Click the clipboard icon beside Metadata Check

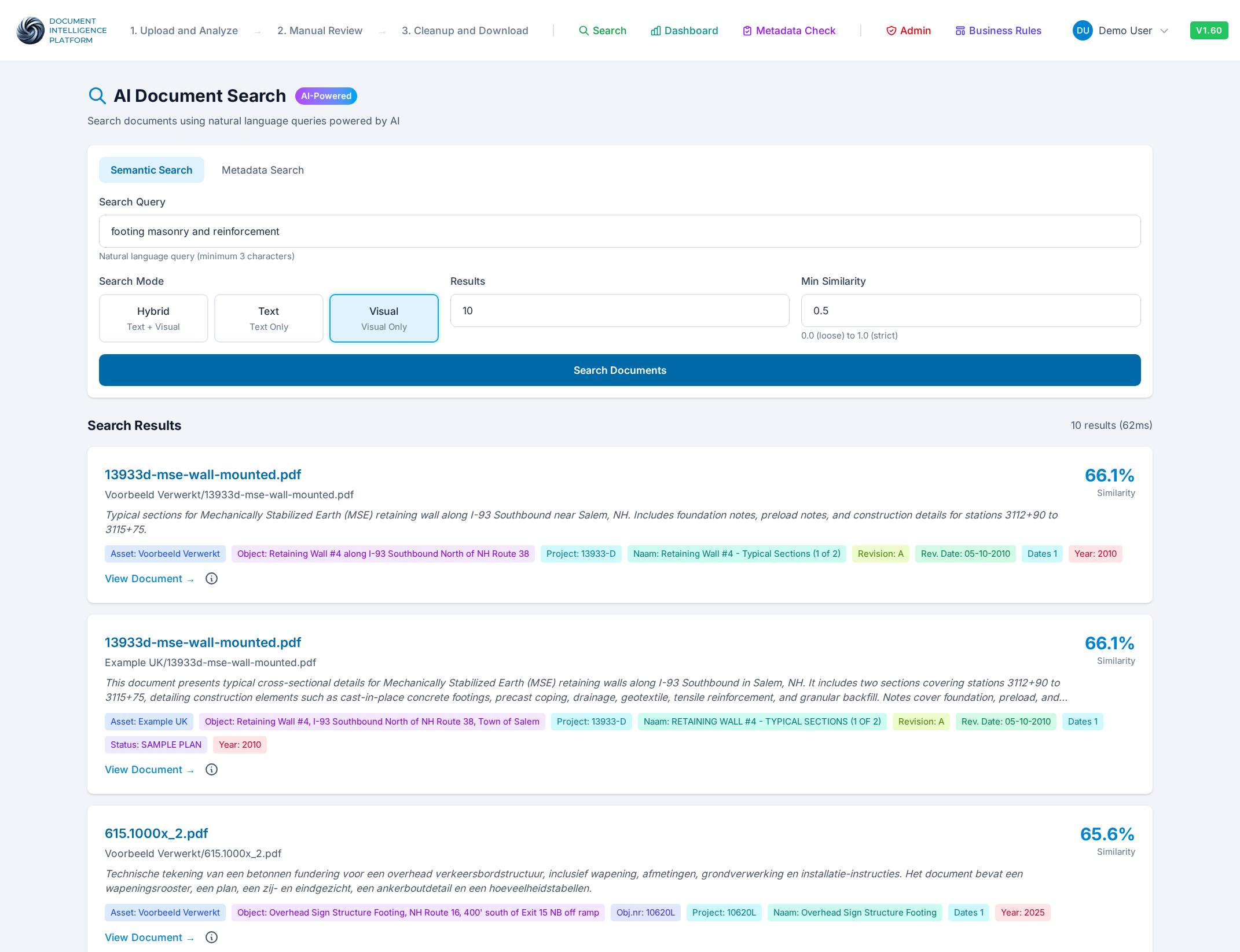click(x=747, y=31)
